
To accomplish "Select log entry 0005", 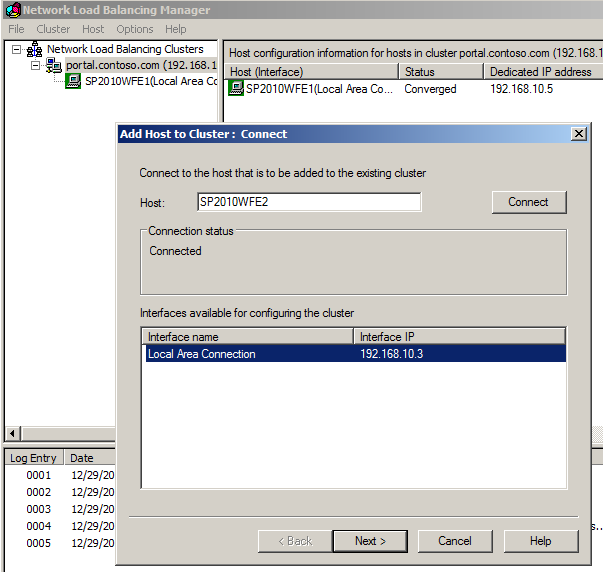I will [38, 543].
